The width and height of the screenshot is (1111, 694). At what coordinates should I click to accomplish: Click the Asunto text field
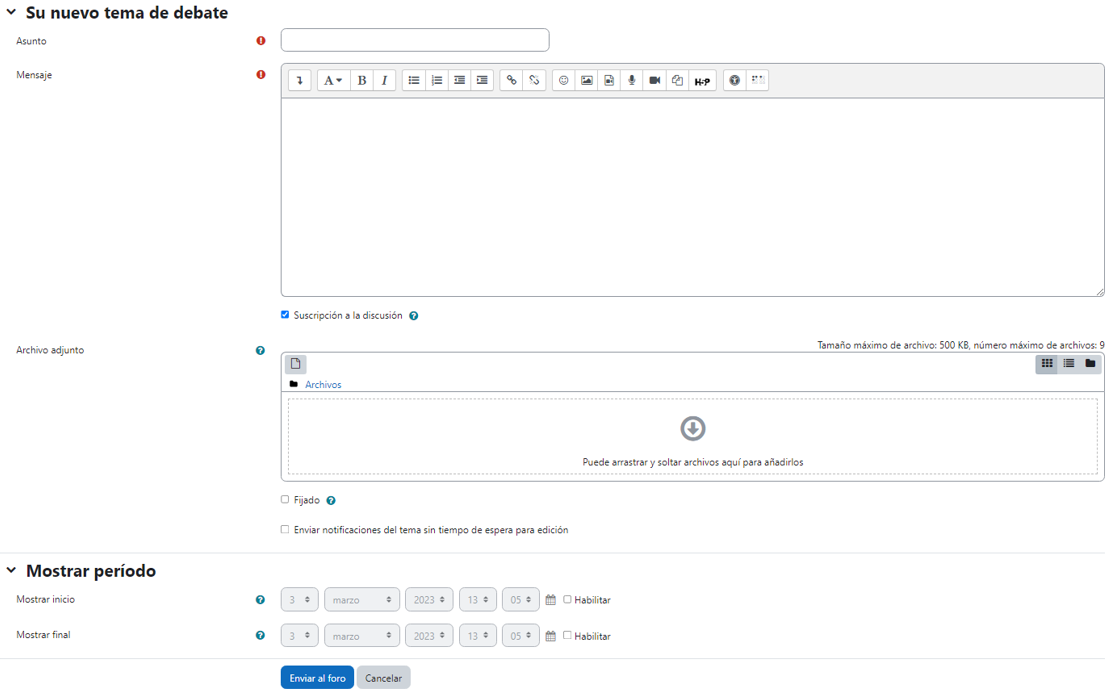coord(414,40)
